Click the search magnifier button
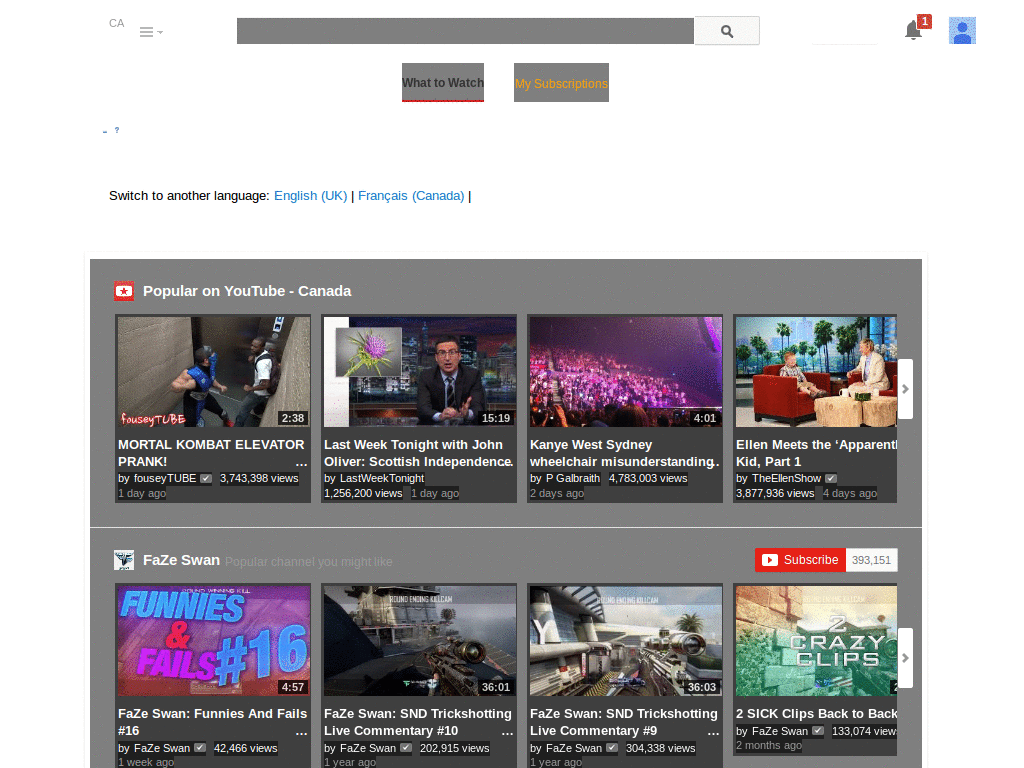The height and width of the screenshot is (768, 1024). point(726,31)
